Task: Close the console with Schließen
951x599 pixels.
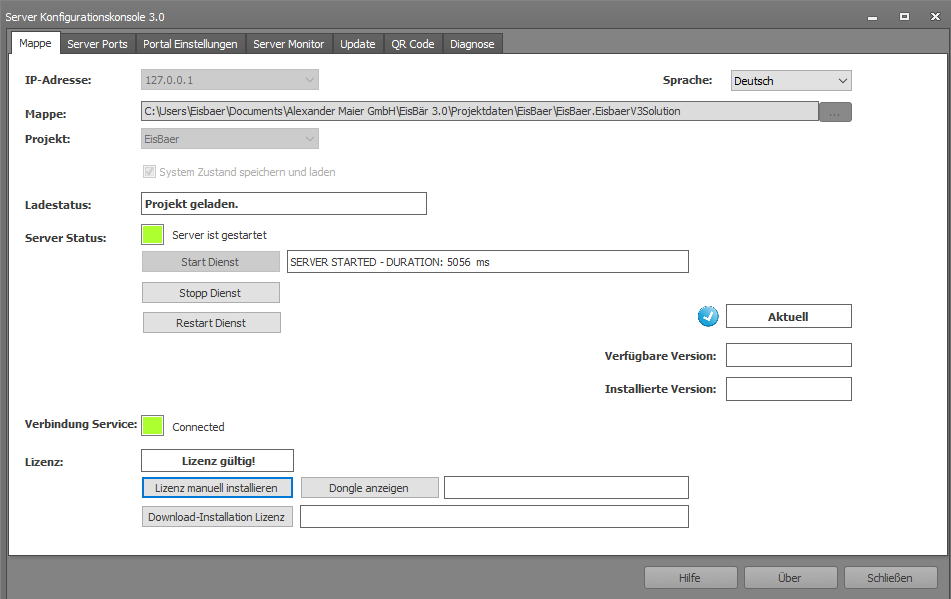Action: (890, 578)
